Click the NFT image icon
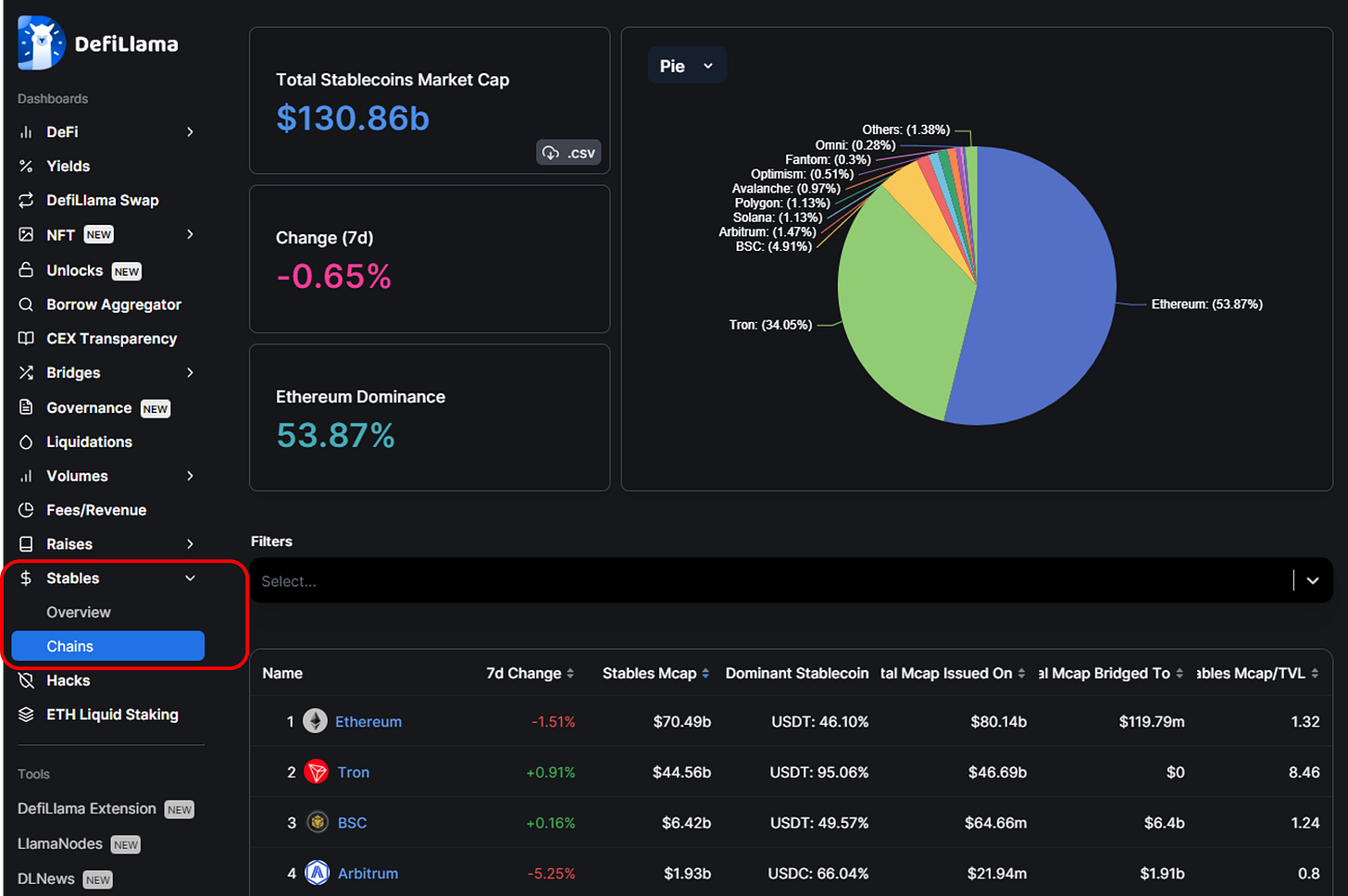1348x896 pixels. (26, 234)
